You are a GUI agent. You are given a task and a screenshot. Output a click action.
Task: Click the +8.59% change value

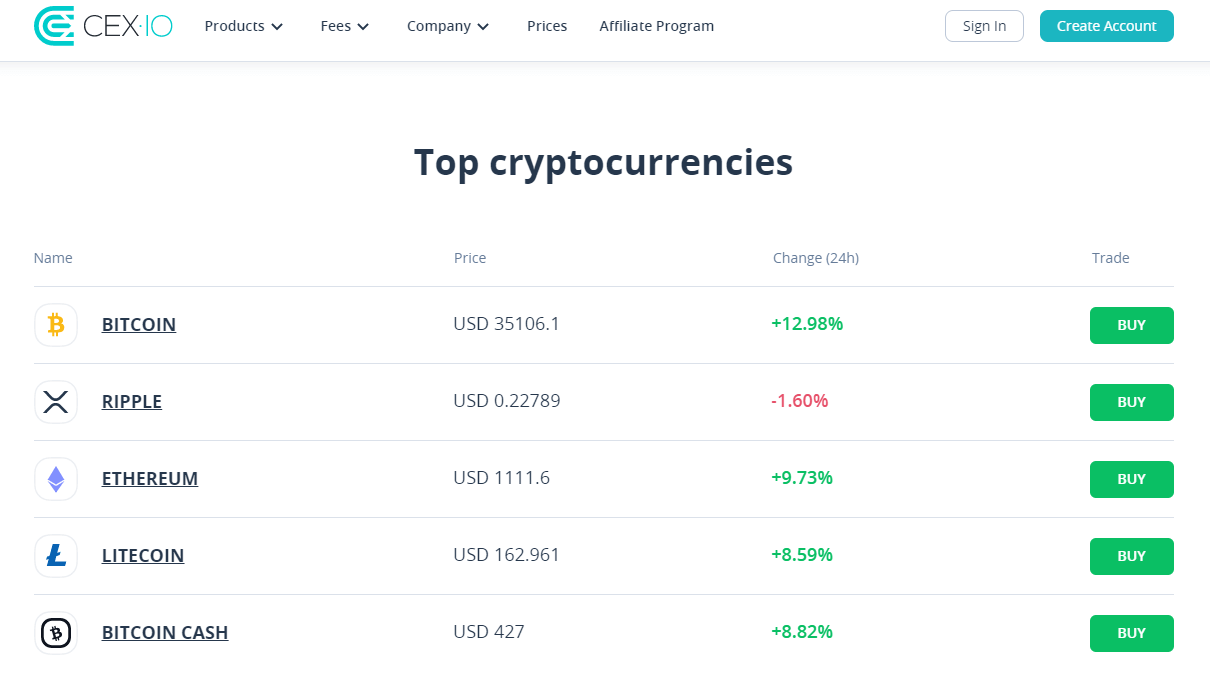point(802,555)
